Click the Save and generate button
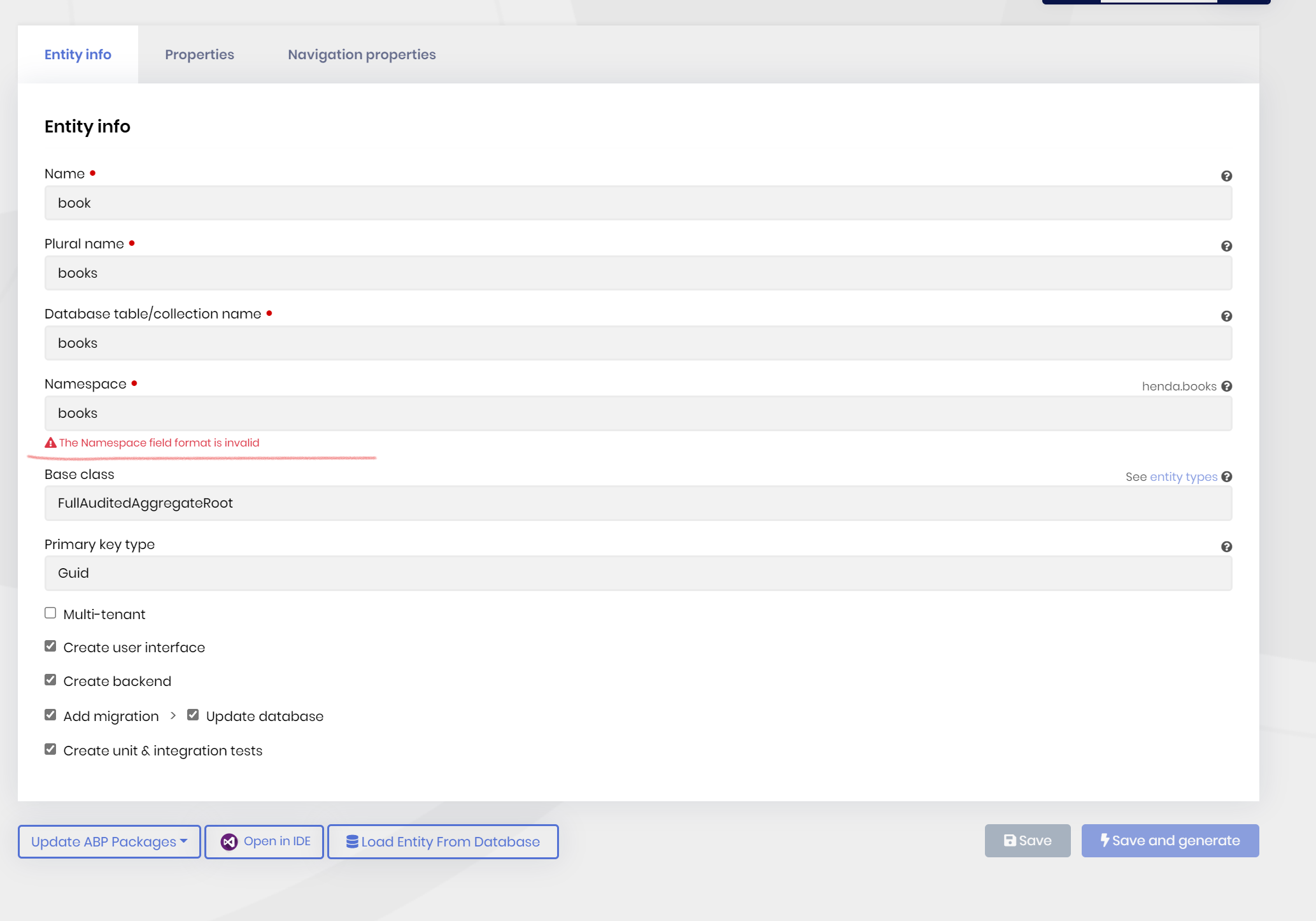 click(x=1170, y=841)
